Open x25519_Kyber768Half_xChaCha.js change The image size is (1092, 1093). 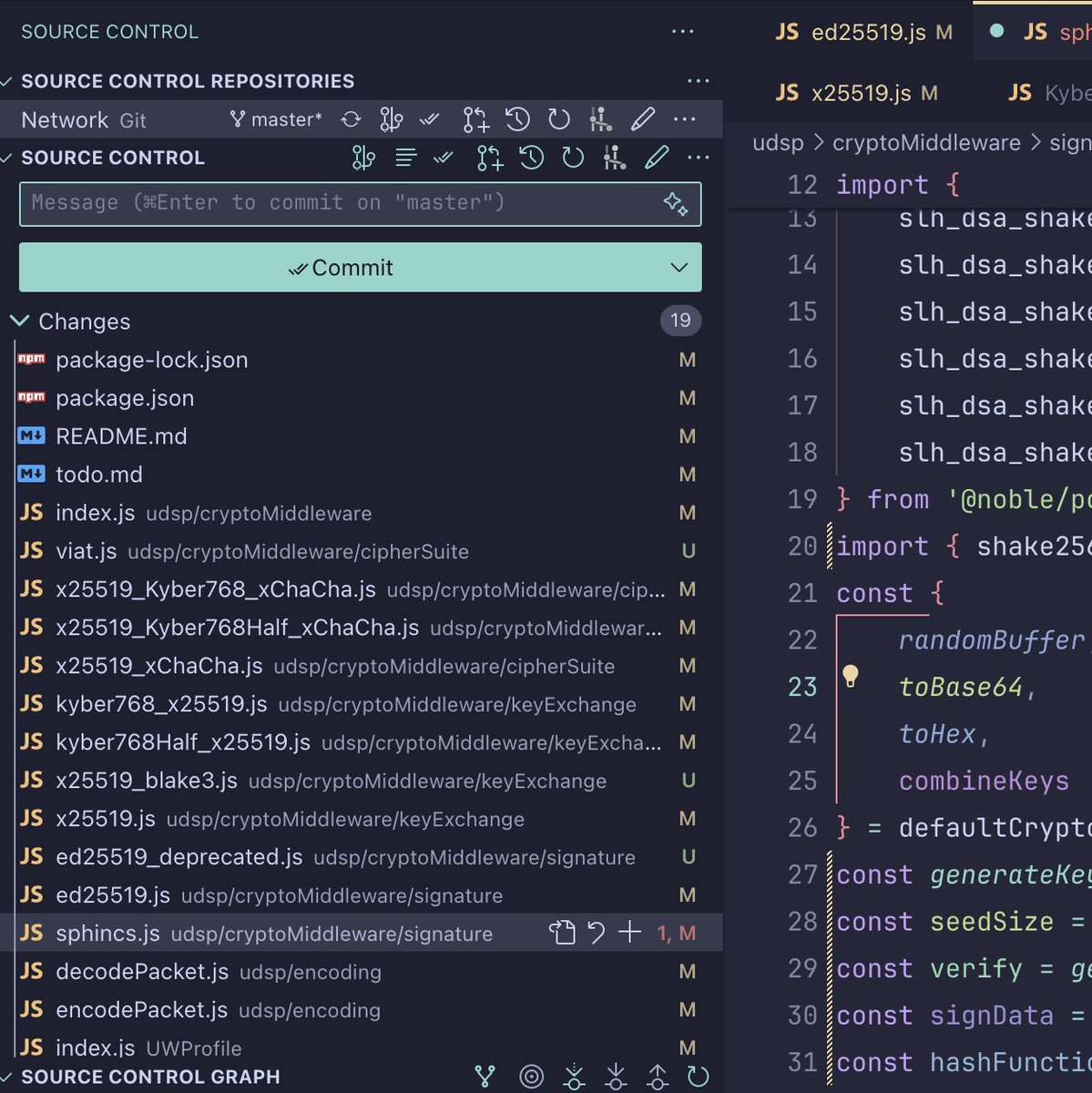(x=362, y=628)
